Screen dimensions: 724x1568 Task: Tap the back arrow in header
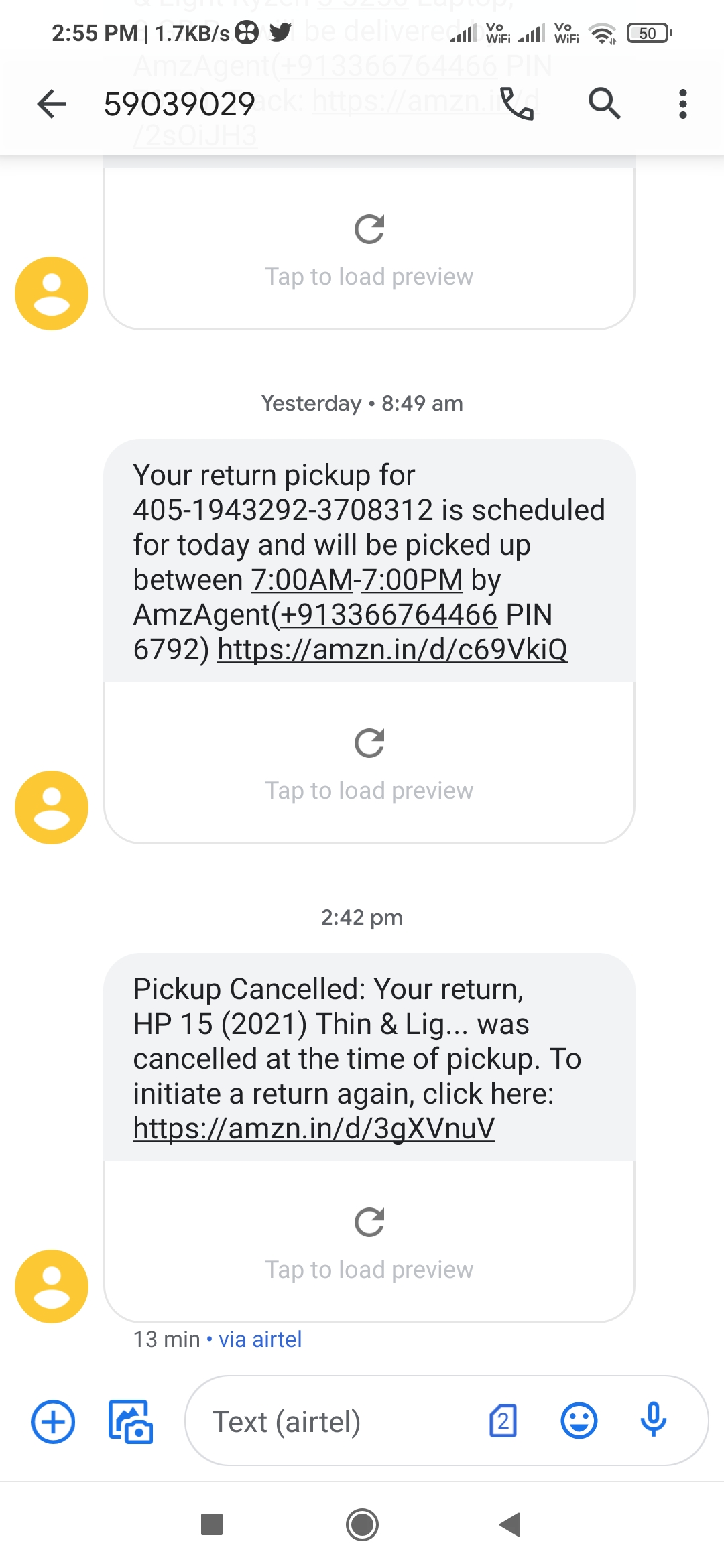[x=52, y=104]
